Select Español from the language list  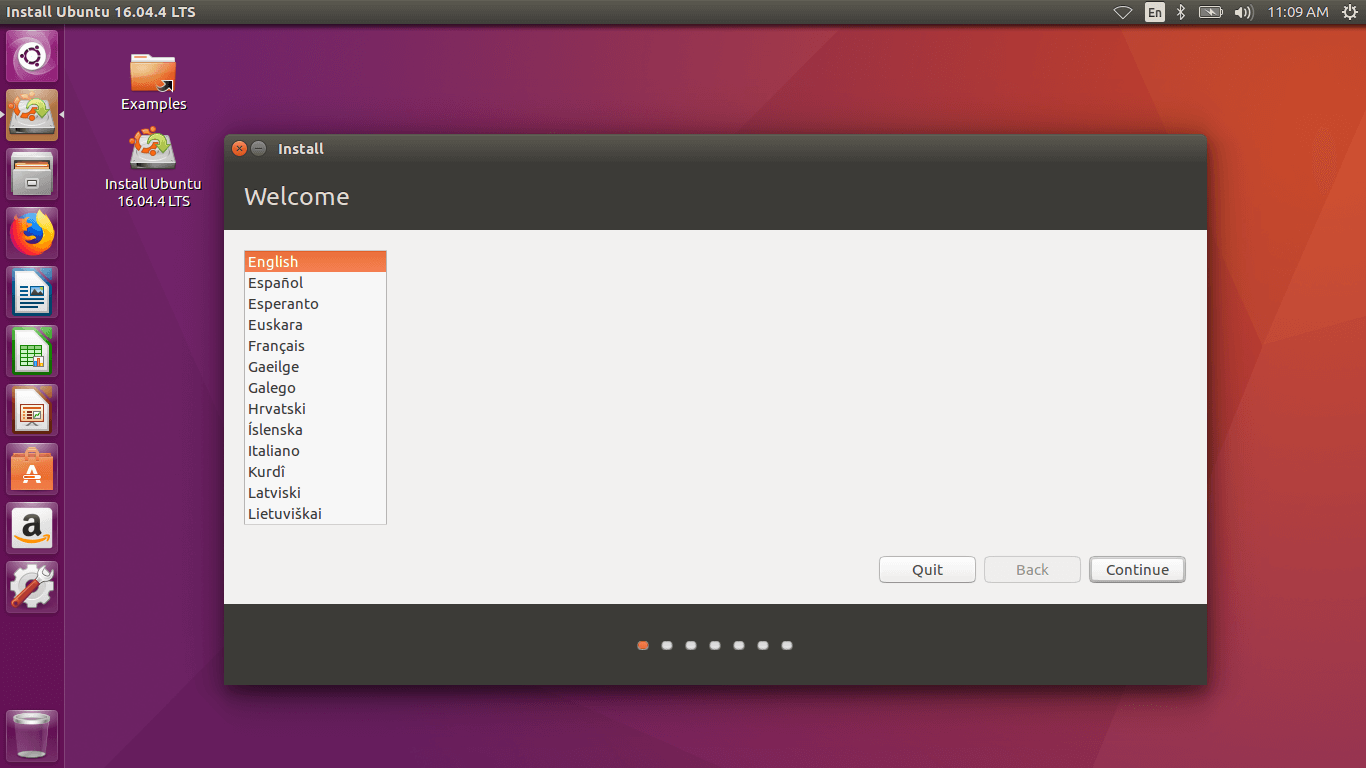tap(275, 282)
